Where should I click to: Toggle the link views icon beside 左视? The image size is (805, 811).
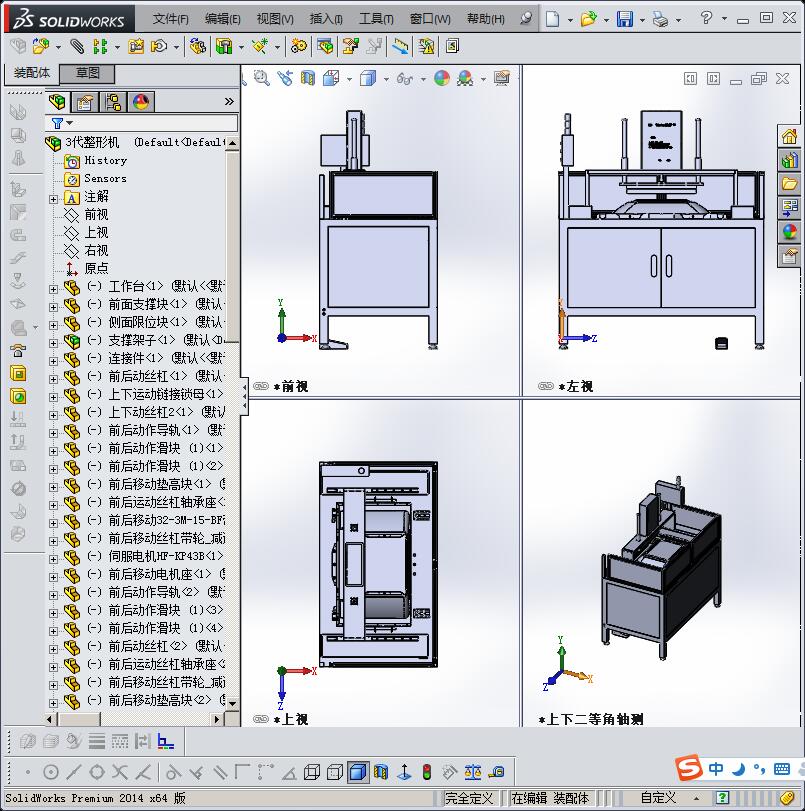[545, 386]
